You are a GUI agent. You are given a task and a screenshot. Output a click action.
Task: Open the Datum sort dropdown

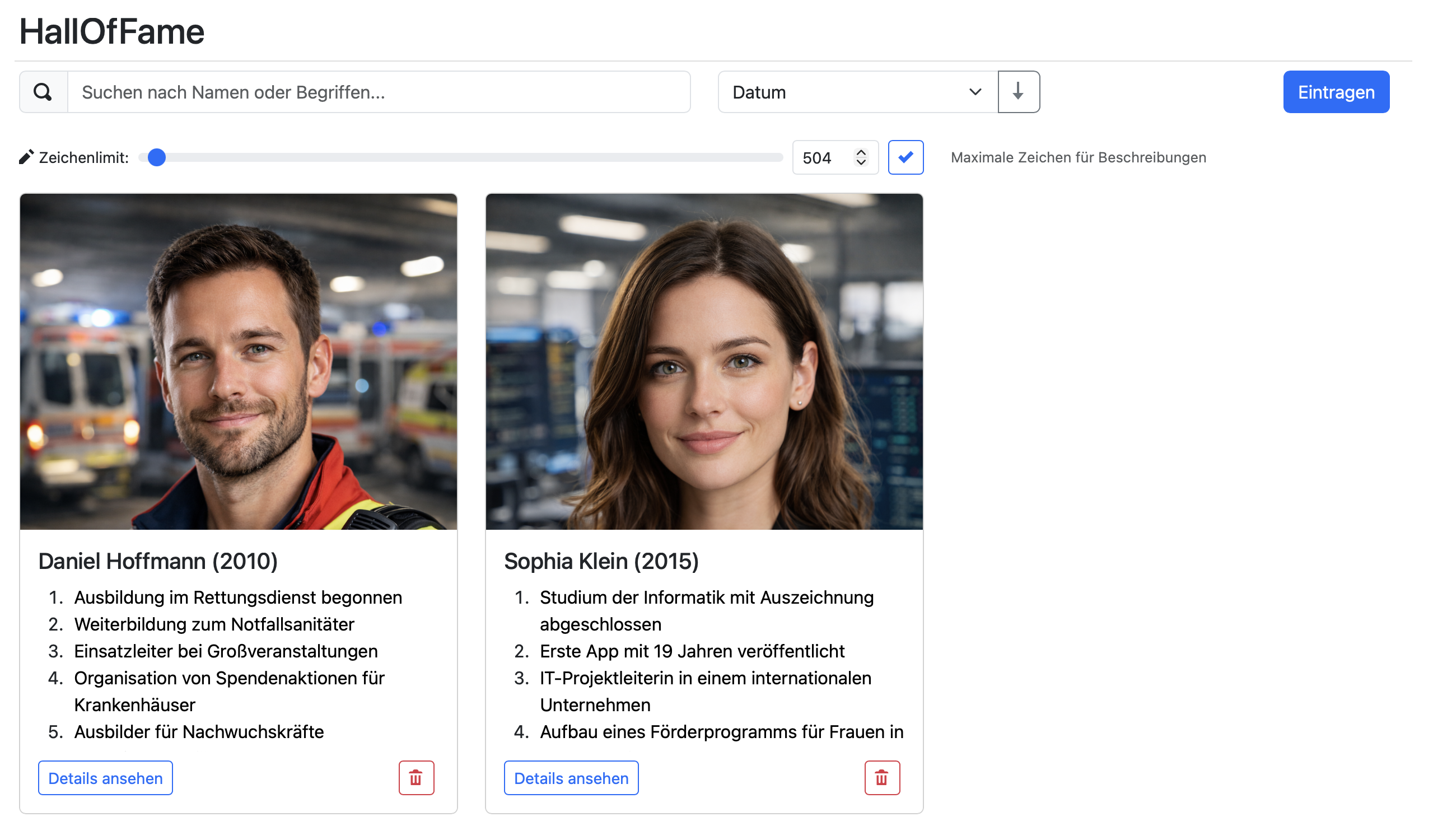(x=850, y=92)
